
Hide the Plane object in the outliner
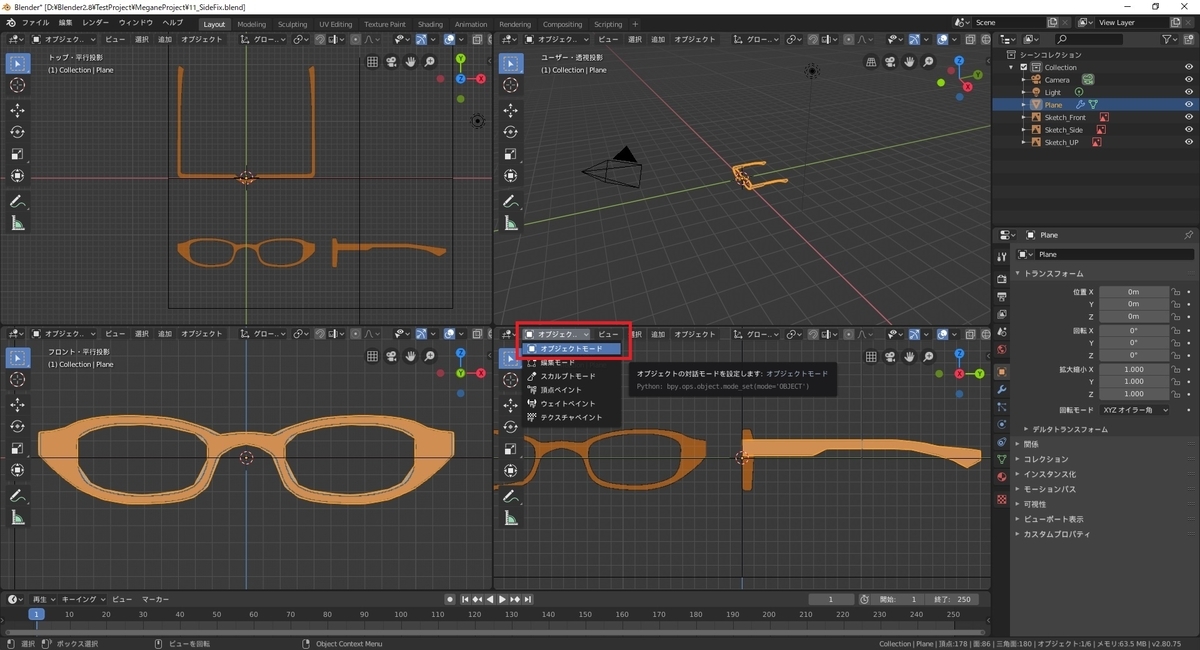pos(1188,105)
